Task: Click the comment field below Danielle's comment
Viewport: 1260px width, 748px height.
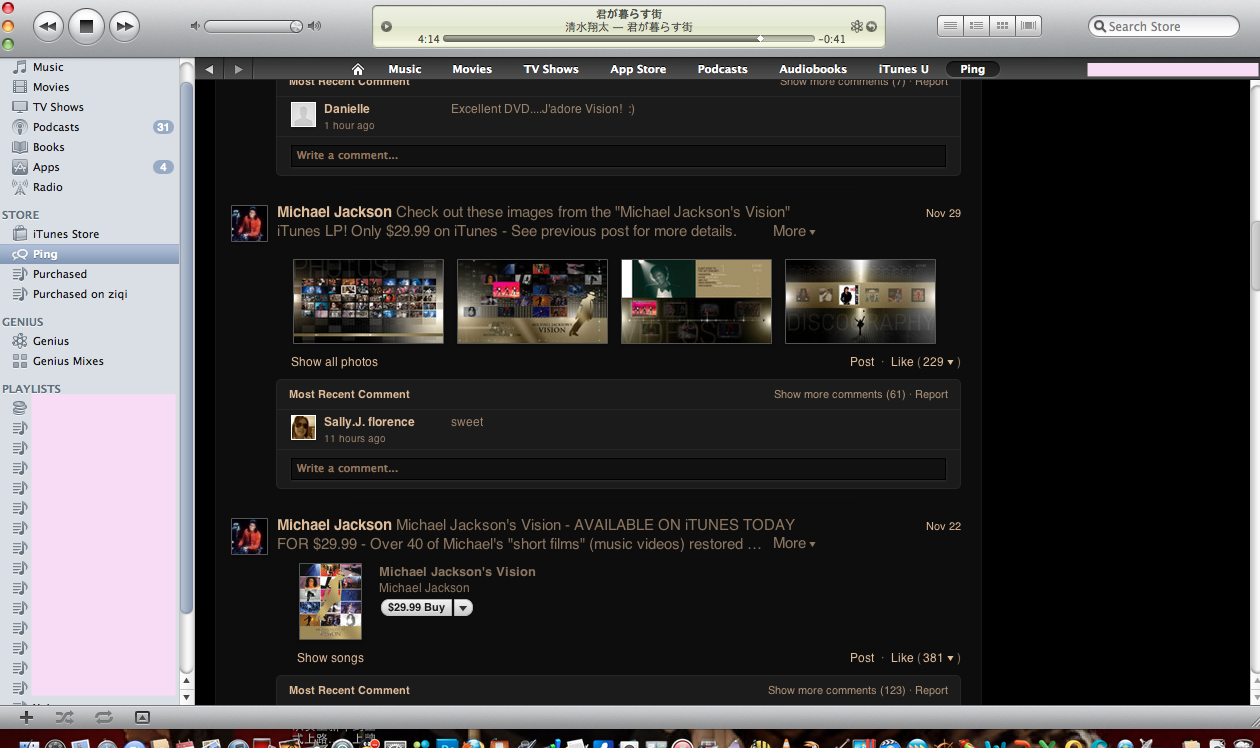Action: pyautogui.click(x=618, y=156)
